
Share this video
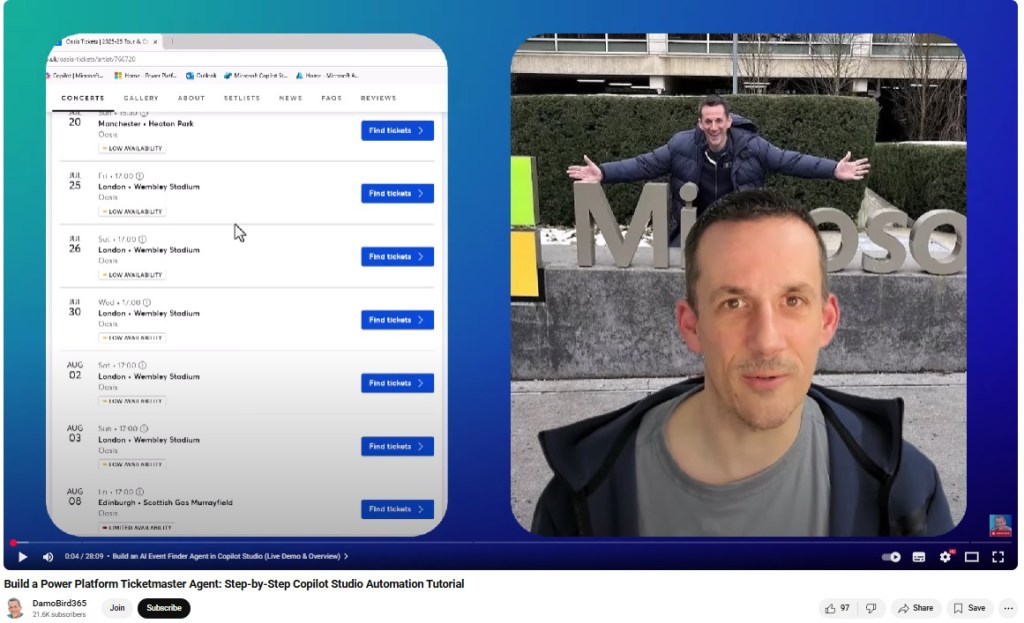point(914,608)
